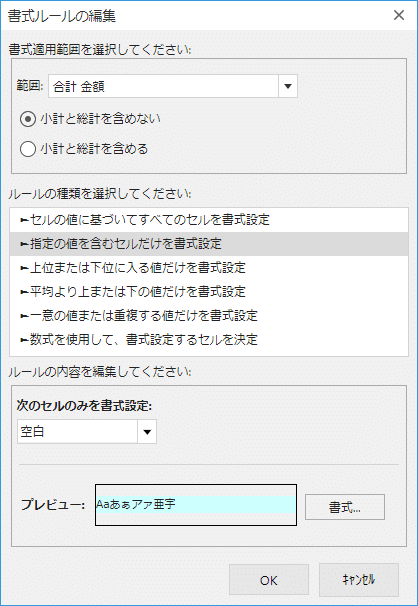The image size is (418, 606).
Task: Confirm with the OK button
Action: (x=268, y=580)
